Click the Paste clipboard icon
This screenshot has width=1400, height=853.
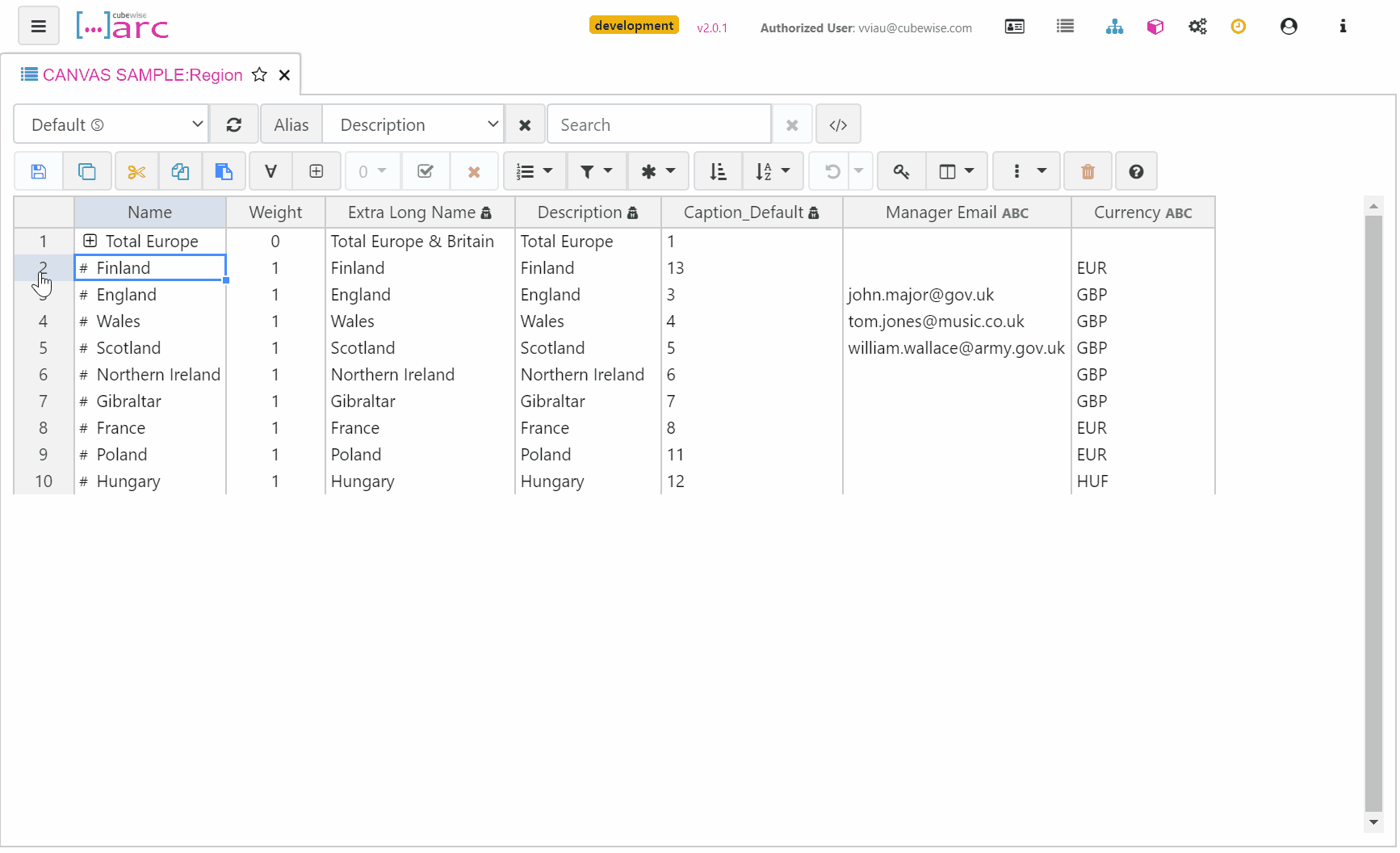[224, 171]
